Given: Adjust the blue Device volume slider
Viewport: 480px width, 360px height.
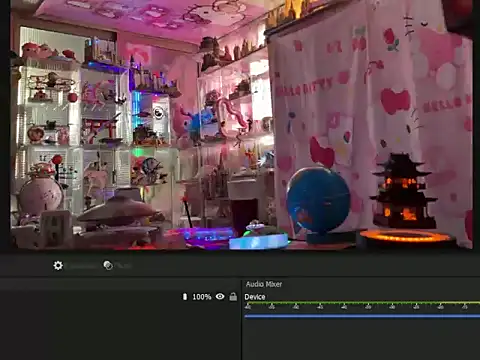Looking at the screenshot, I should coord(362,316).
